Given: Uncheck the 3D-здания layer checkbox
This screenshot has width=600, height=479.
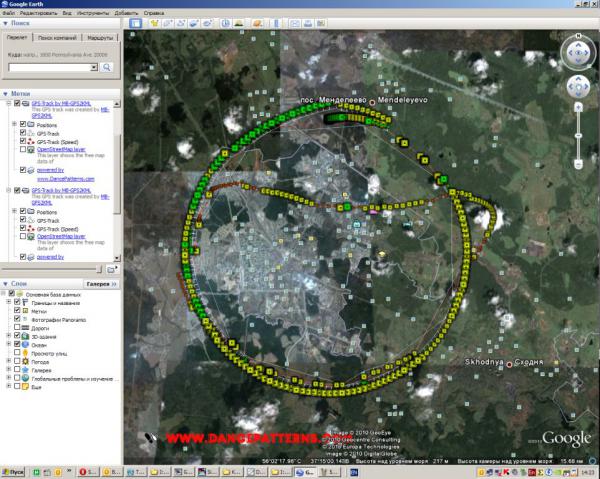Looking at the screenshot, I should click(x=17, y=336).
